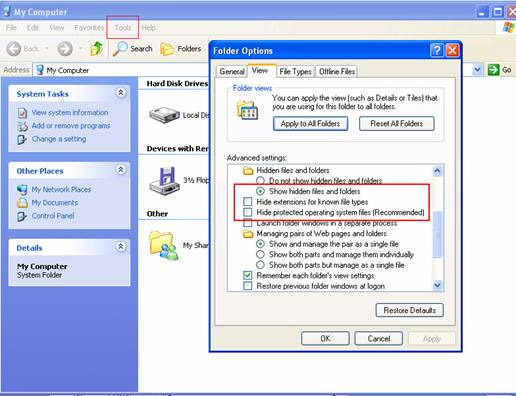
Task: Toggle Remember each folder's view settings
Action: coord(248,275)
